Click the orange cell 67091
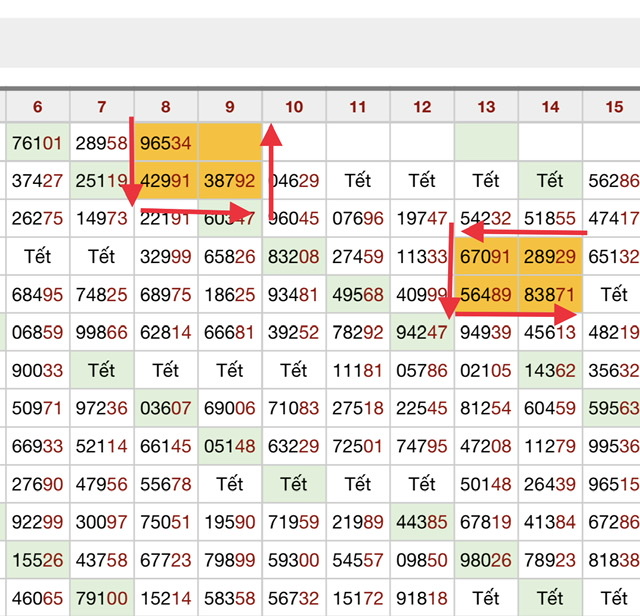This screenshot has width=640, height=616. 486,257
